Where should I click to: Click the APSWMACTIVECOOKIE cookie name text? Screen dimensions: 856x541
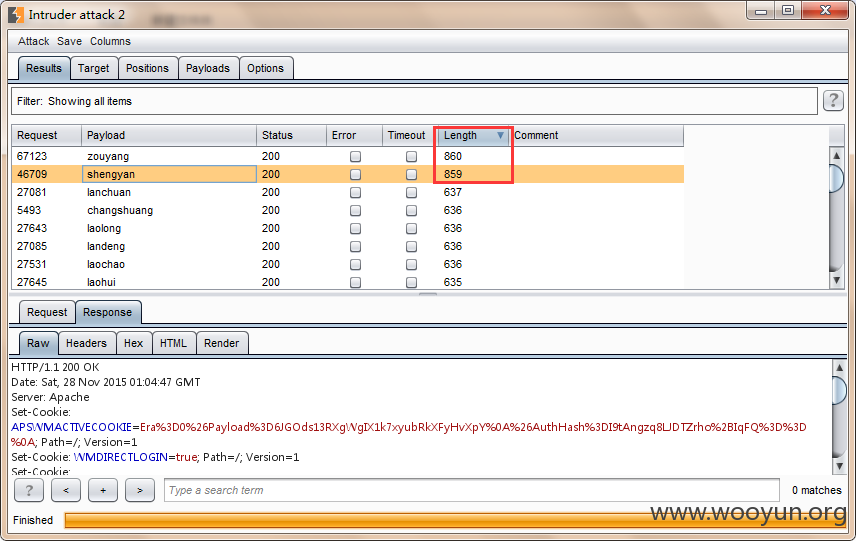72,427
